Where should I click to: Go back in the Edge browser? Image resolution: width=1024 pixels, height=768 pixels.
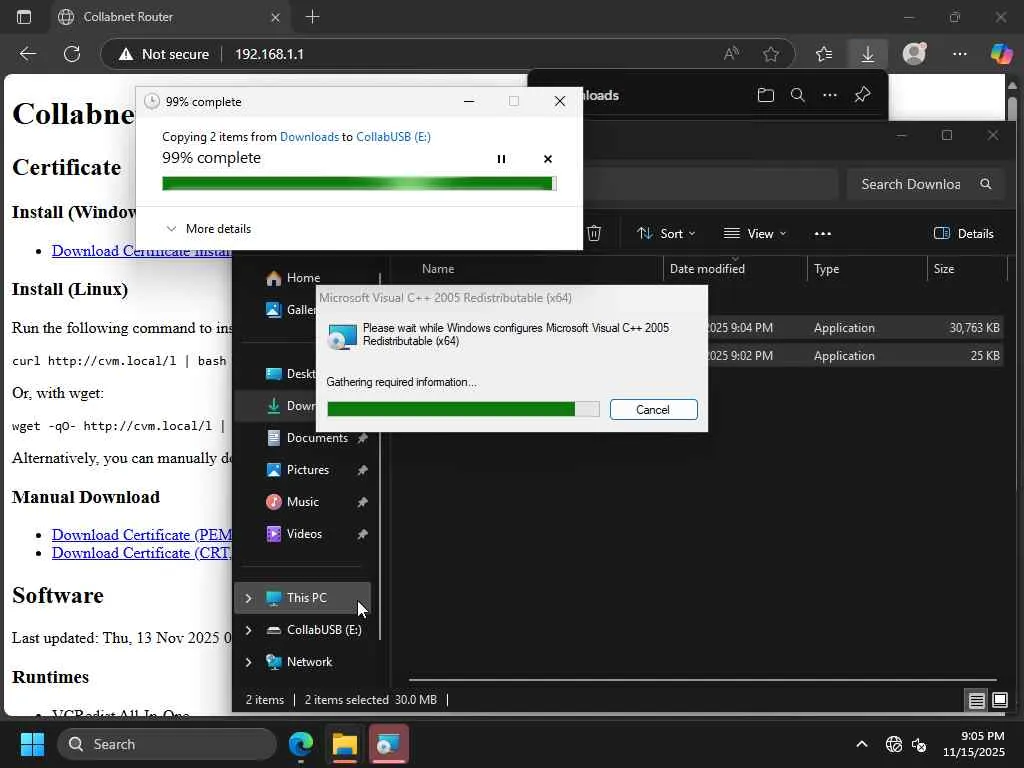27,54
